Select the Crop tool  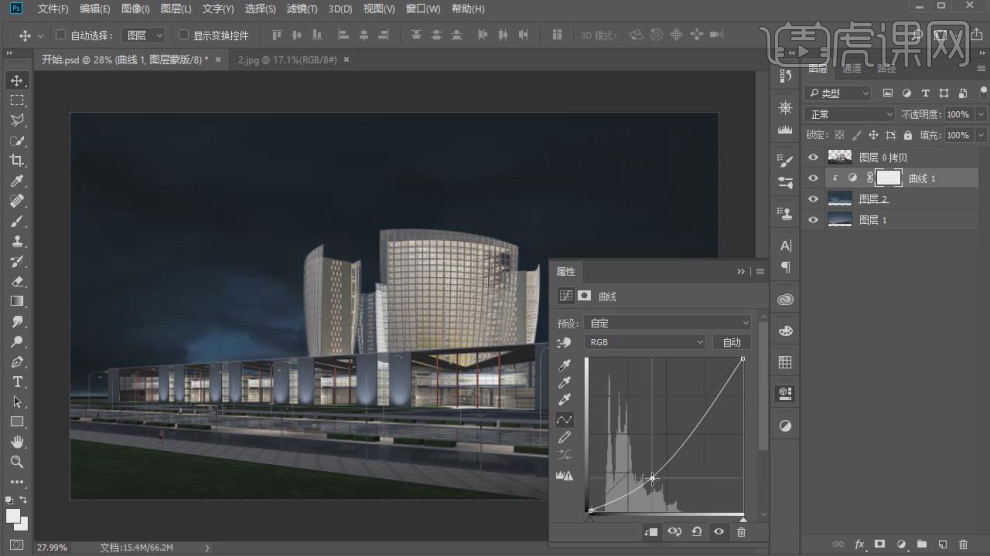[x=17, y=161]
